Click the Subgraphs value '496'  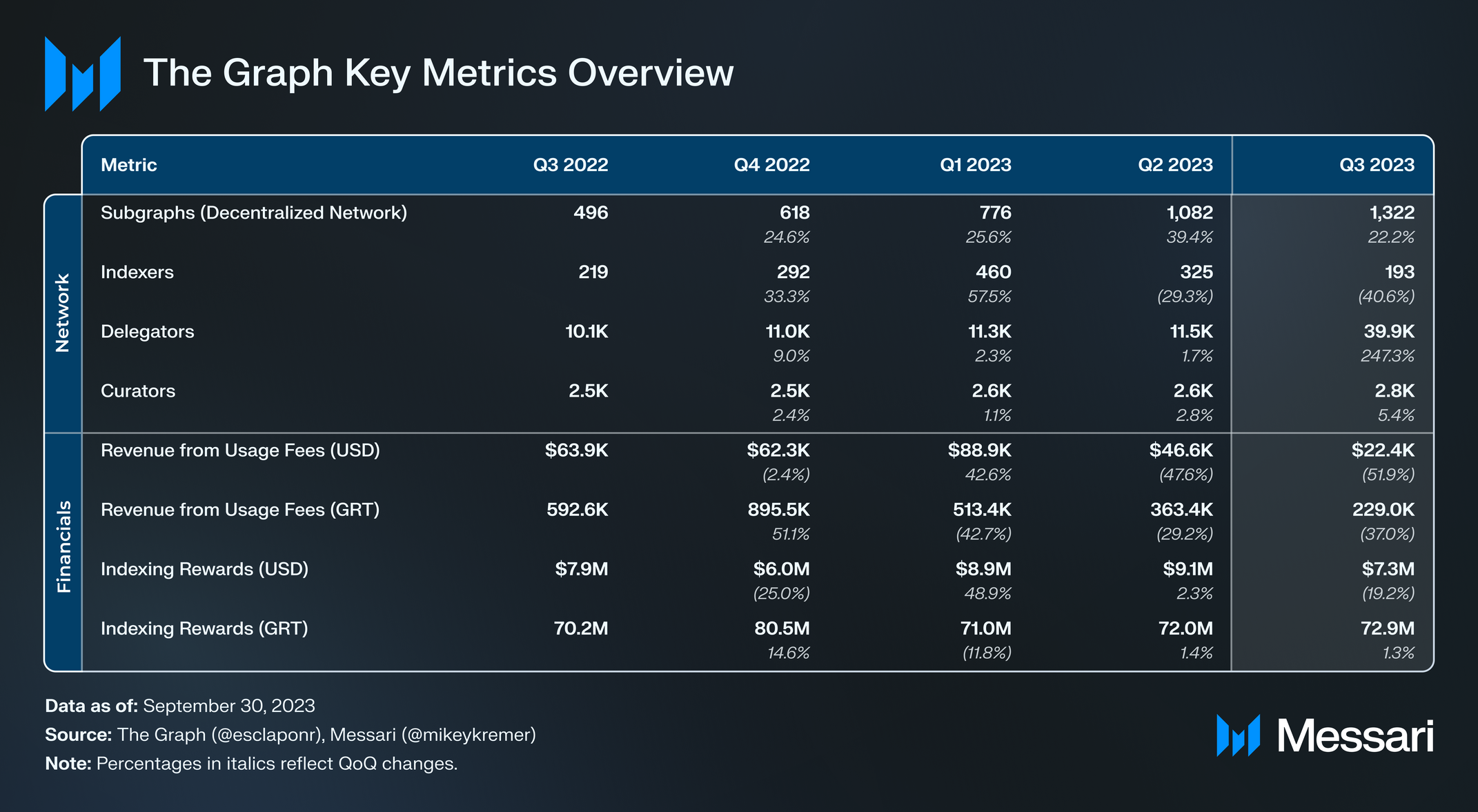click(x=591, y=212)
